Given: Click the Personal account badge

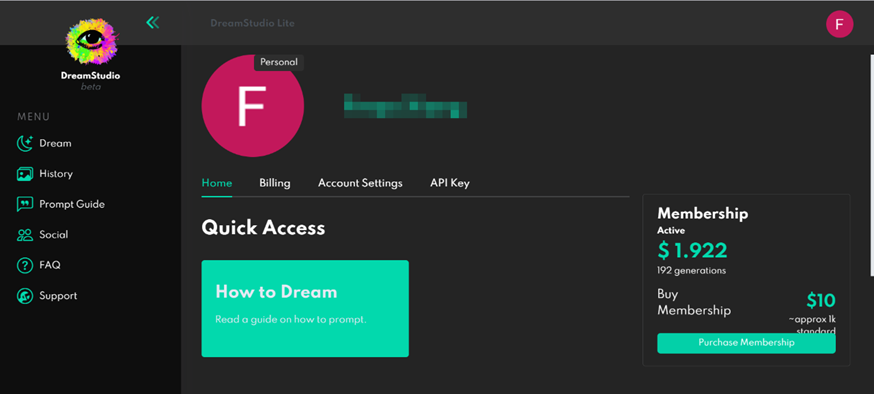Looking at the screenshot, I should (x=279, y=62).
